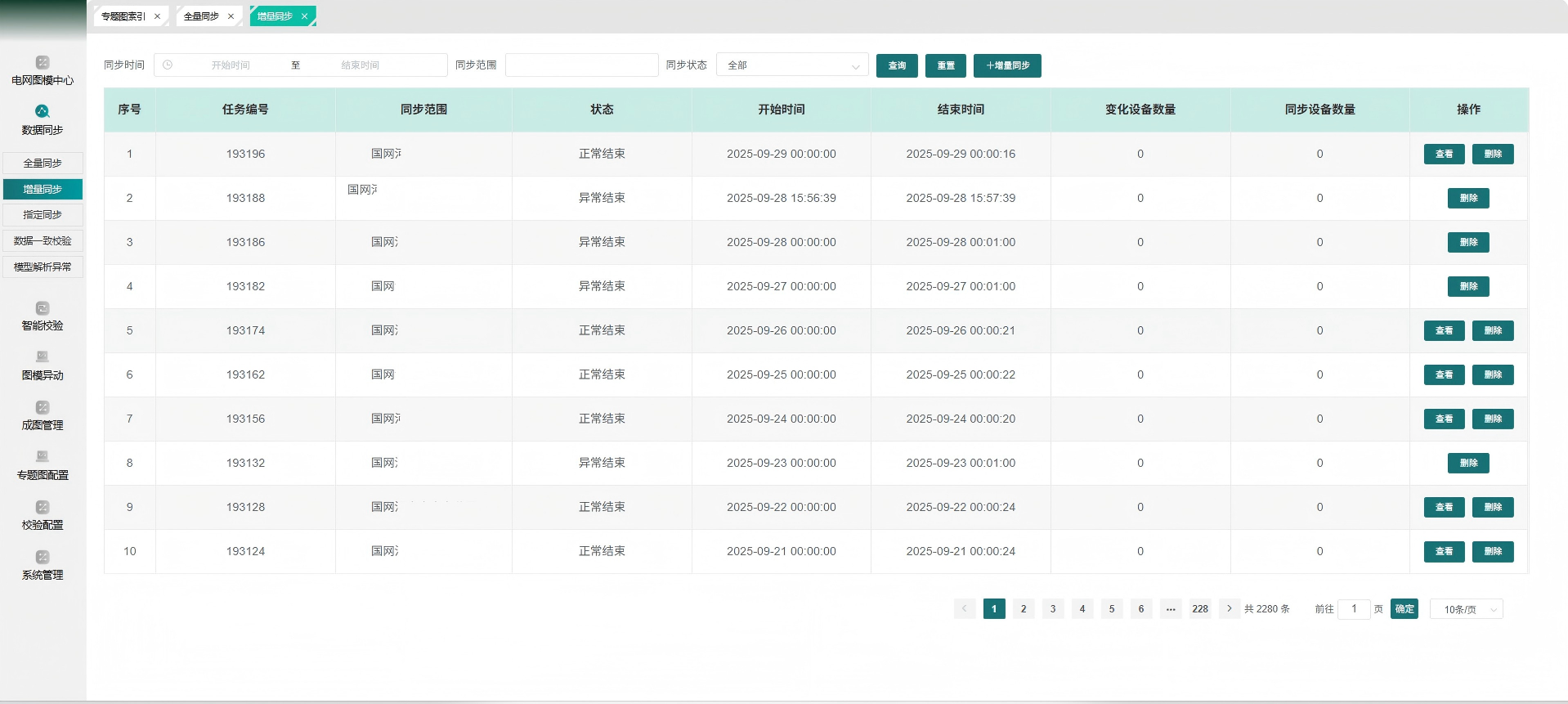Click the 查询 button
Screen dimensions: 1568x704
pos(897,65)
